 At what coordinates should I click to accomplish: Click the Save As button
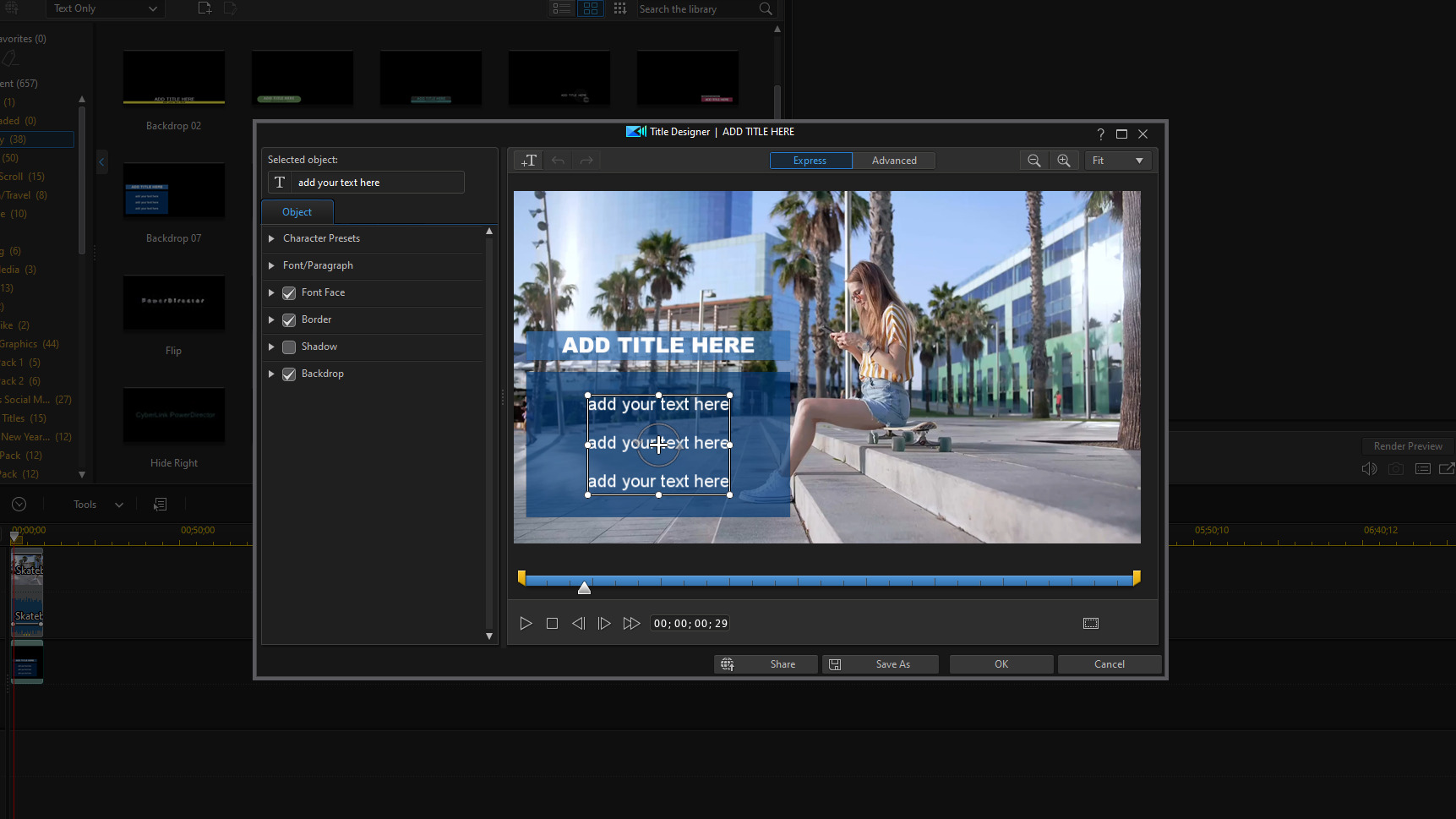tap(881, 664)
